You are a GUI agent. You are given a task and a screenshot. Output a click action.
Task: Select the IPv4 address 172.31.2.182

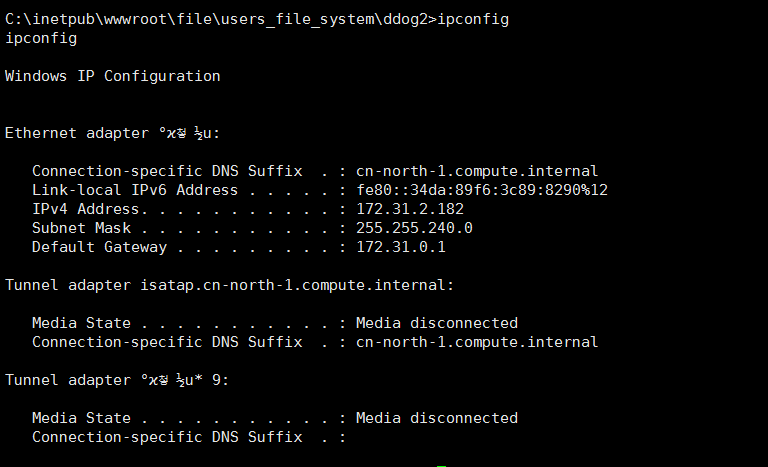[x=410, y=209]
